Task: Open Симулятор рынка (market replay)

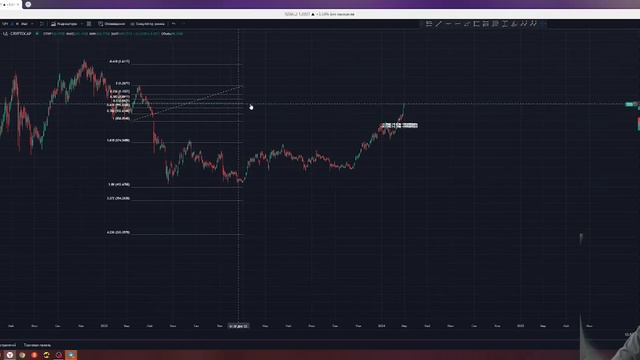Action: [x=147, y=24]
